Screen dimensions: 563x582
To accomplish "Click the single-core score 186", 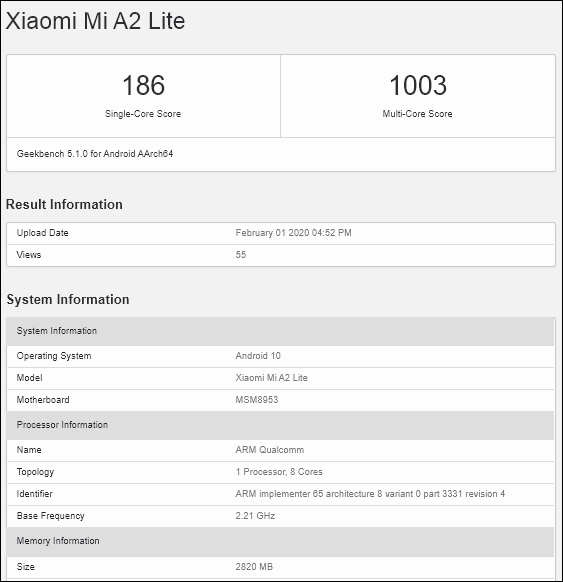I will [x=143, y=85].
